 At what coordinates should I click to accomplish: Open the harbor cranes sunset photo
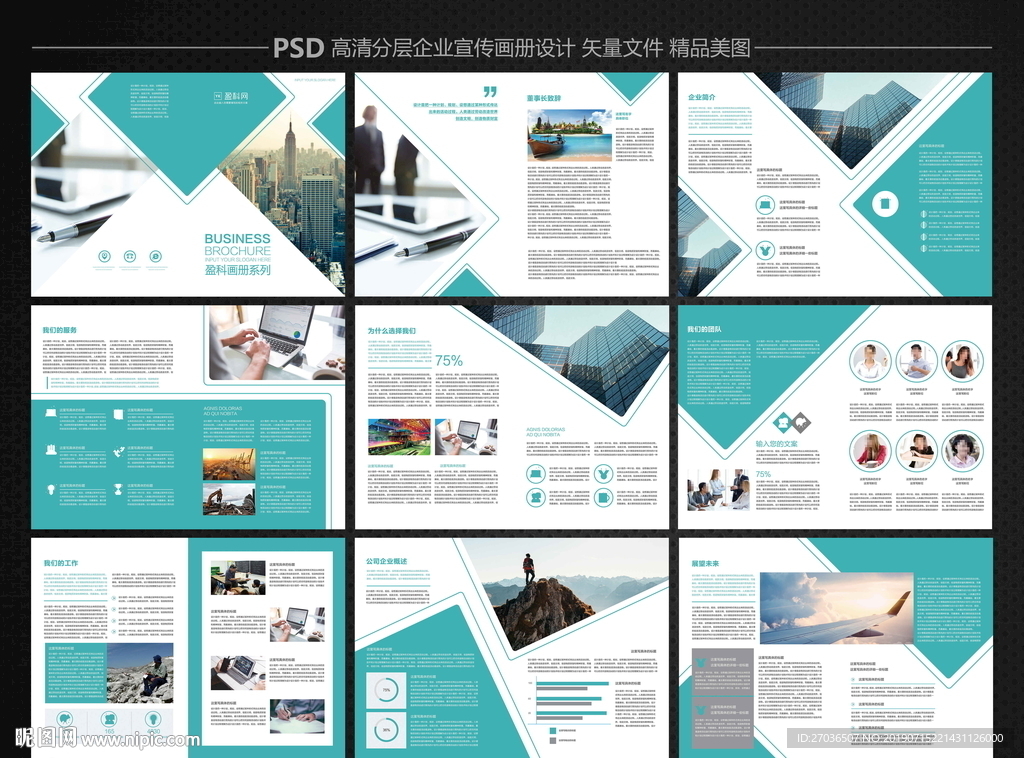[x=229, y=464]
